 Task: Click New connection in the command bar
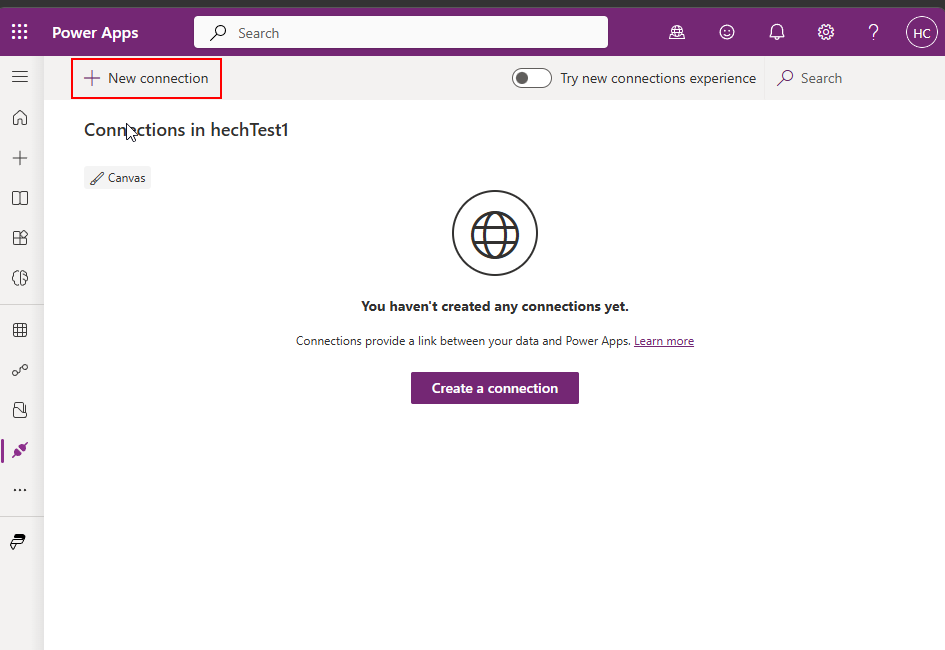point(146,78)
